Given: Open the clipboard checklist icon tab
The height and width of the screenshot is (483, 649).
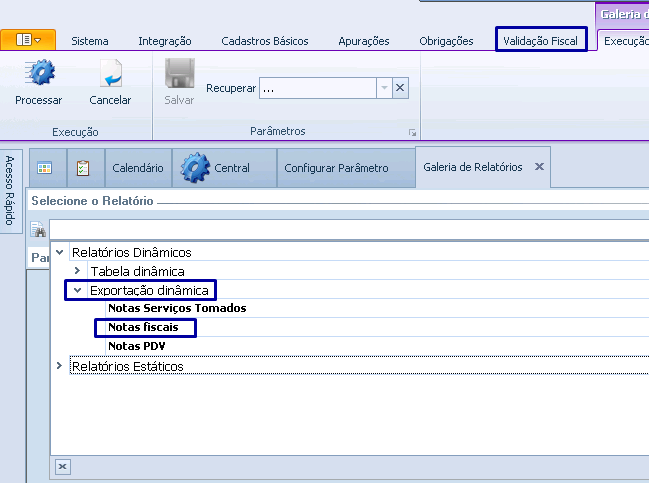Looking at the screenshot, I should point(83,168).
